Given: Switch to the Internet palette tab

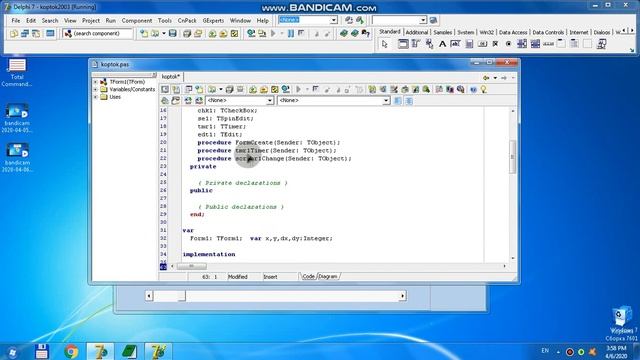Looking at the screenshot, I should coord(579,32).
